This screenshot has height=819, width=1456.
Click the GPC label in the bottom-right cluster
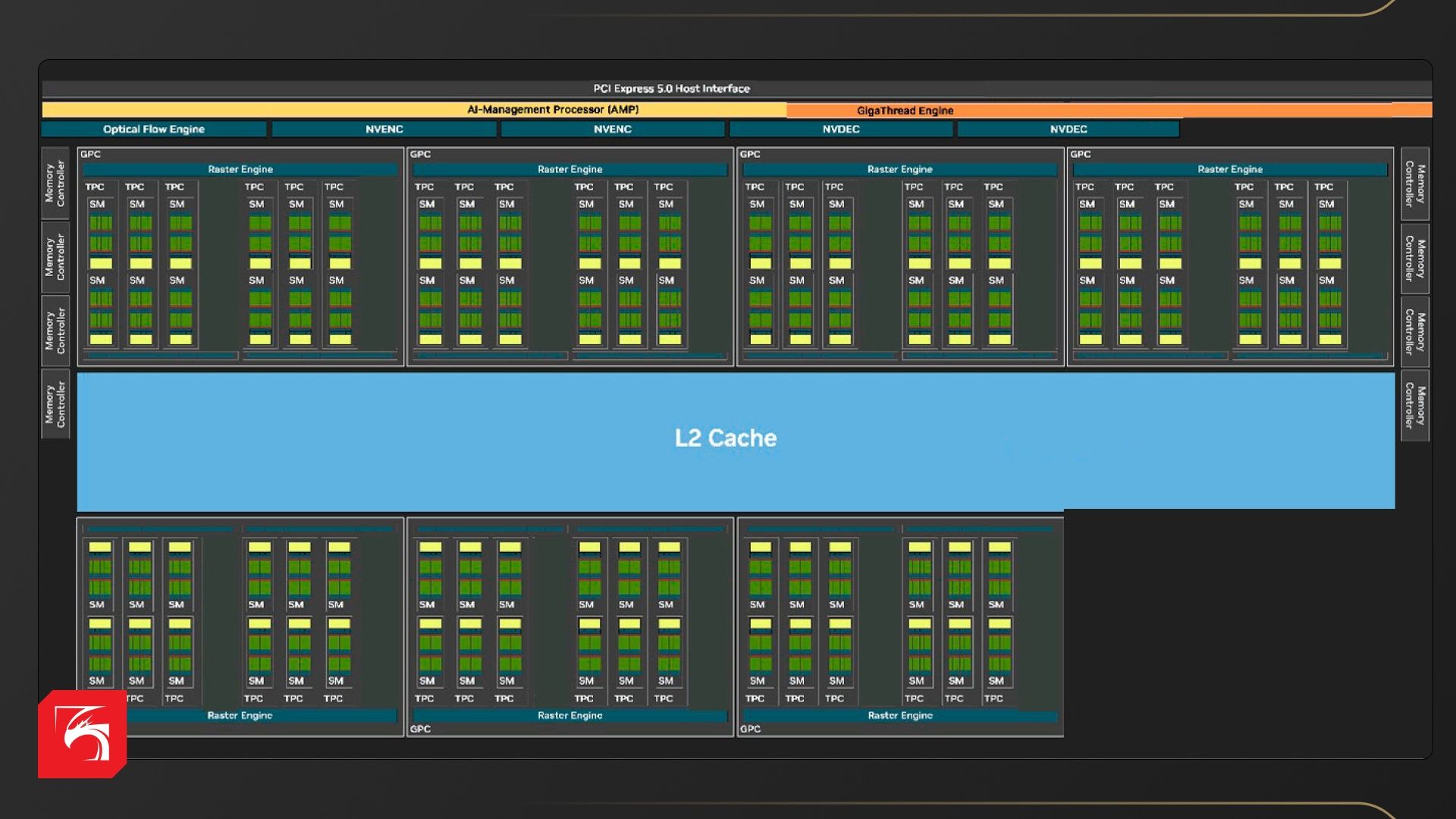(x=750, y=729)
